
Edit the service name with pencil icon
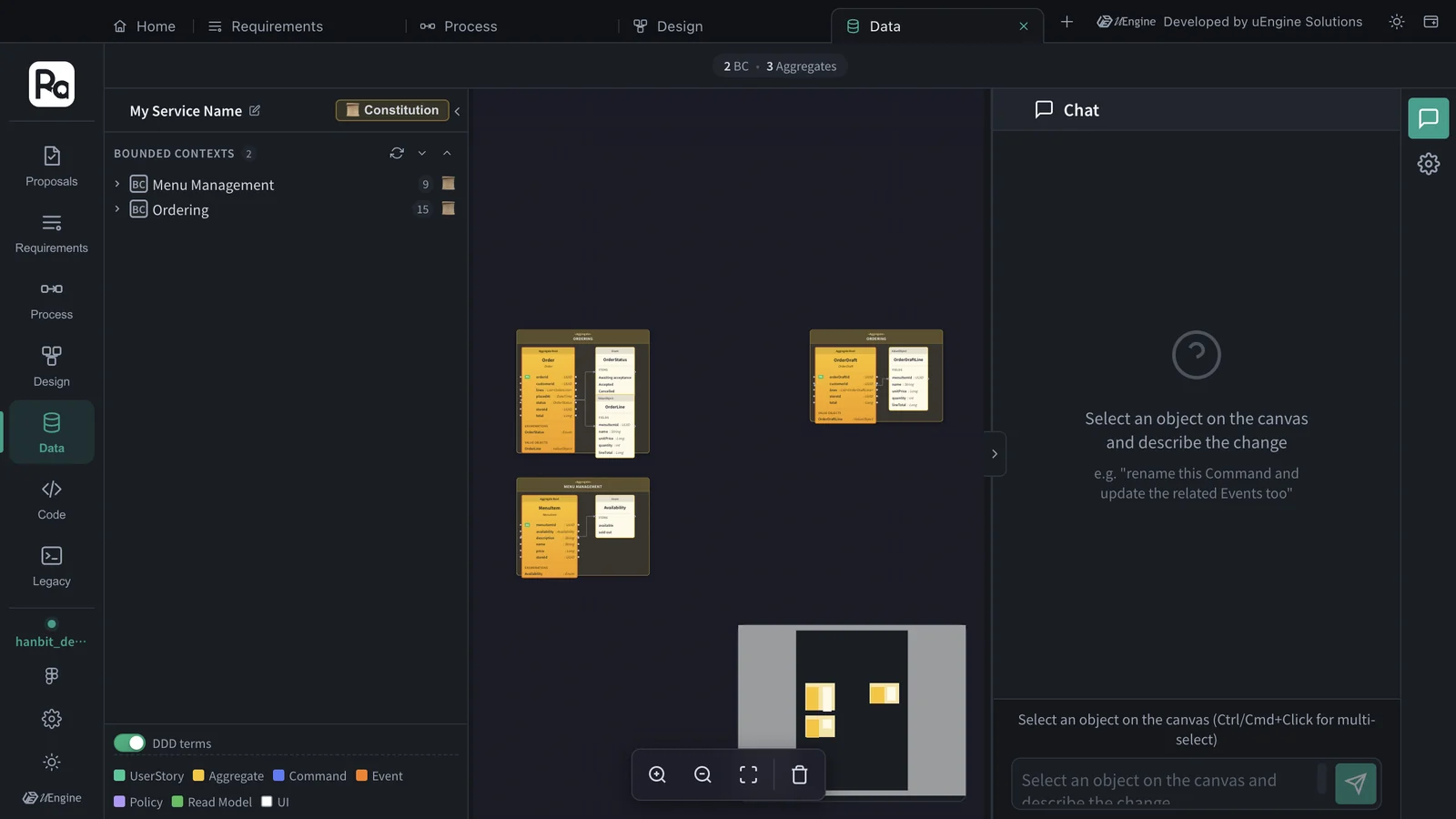(255, 110)
